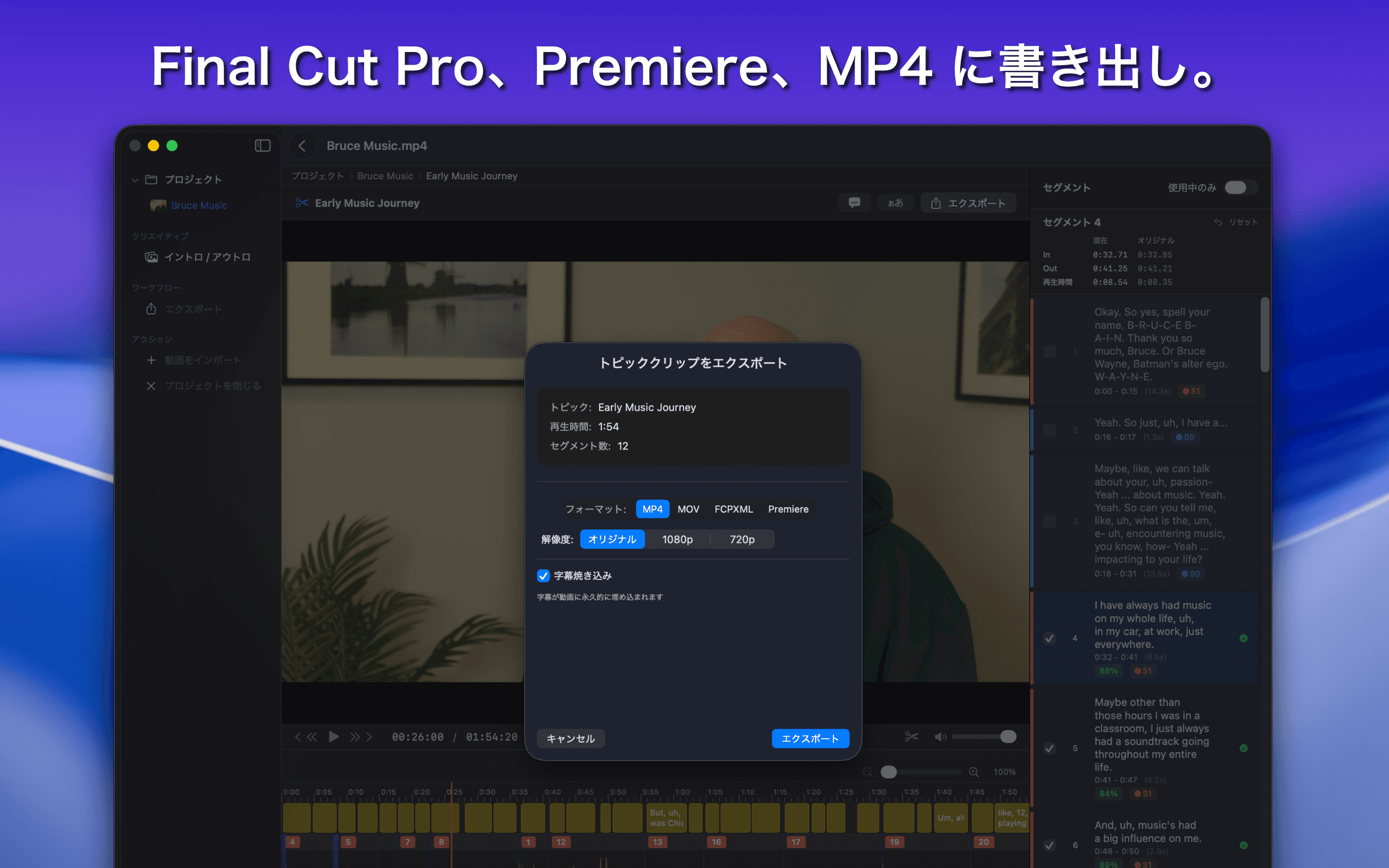1389x868 pixels.
Task: Toggle the 字幕焼き込み checkbox
Action: click(x=543, y=576)
